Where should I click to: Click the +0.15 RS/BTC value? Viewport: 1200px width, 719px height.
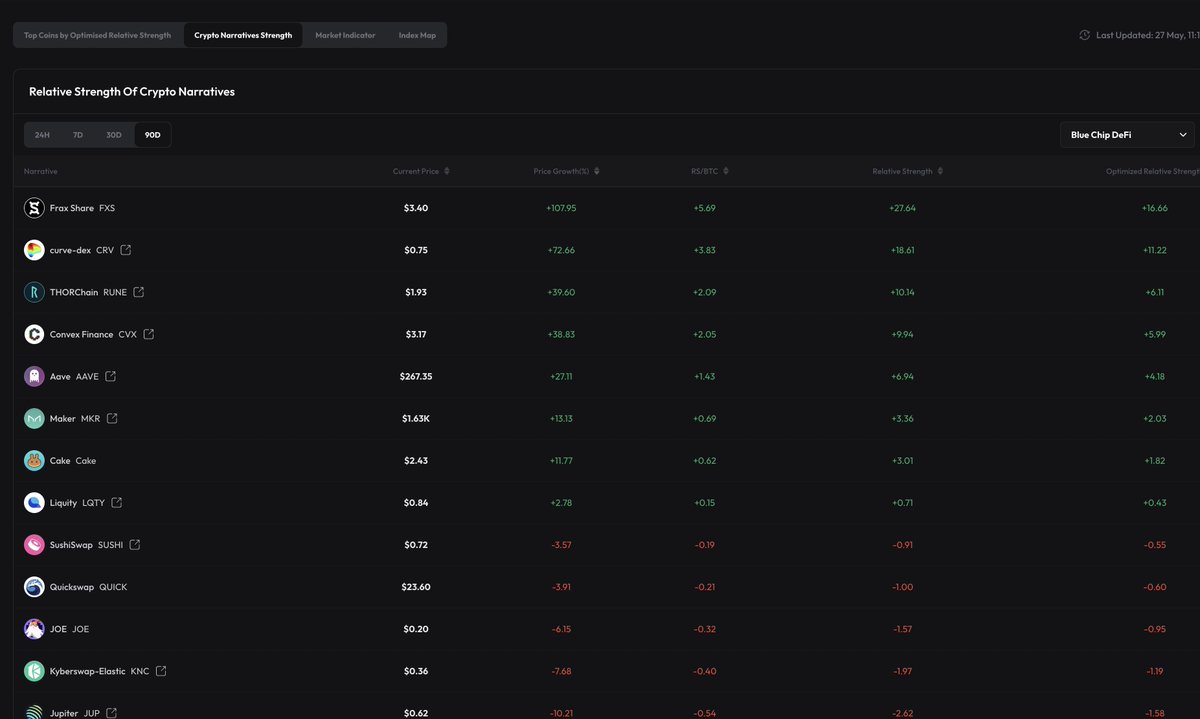(704, 503)
